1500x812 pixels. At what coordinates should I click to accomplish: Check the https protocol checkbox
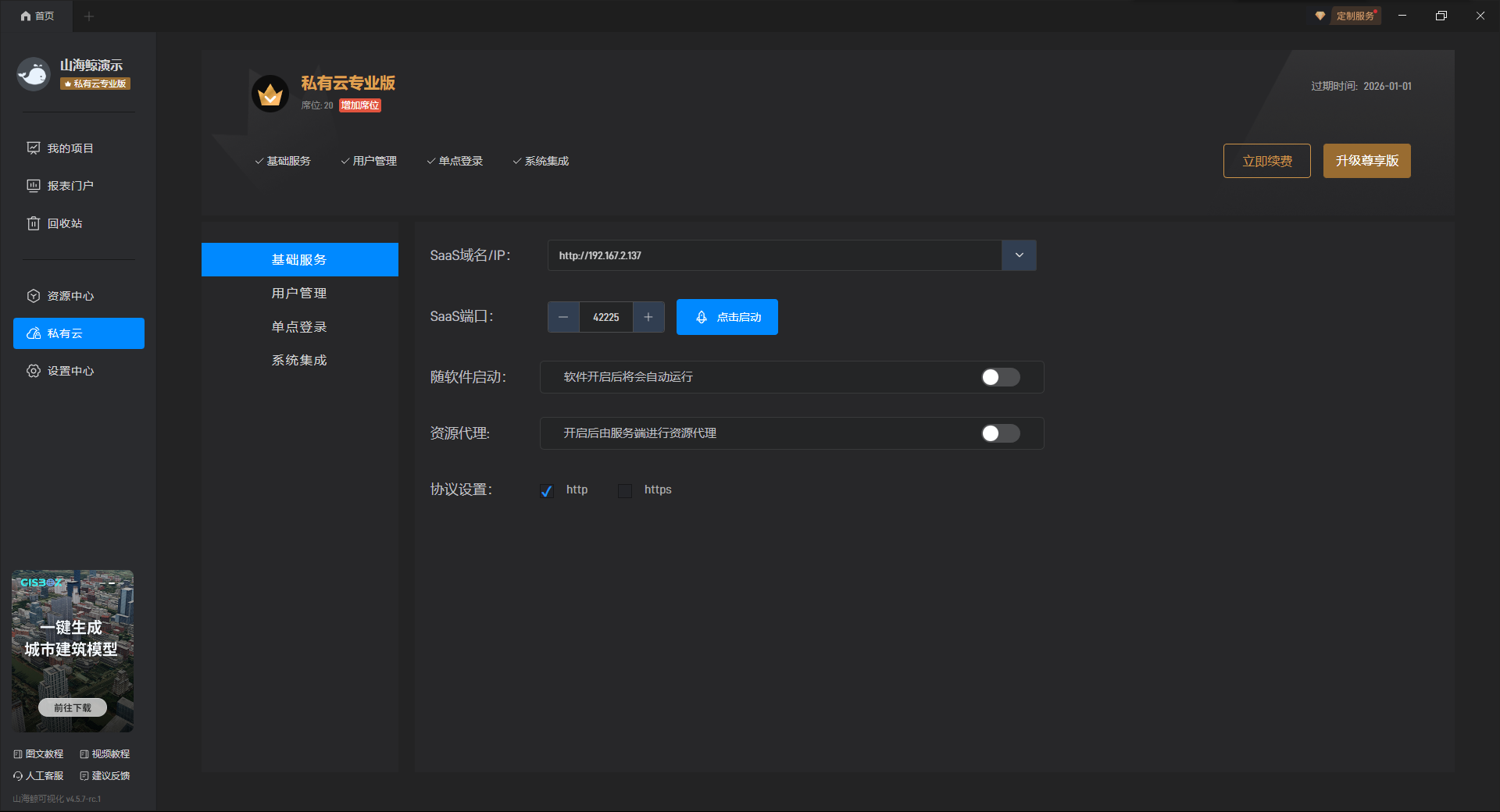(625, 490)
